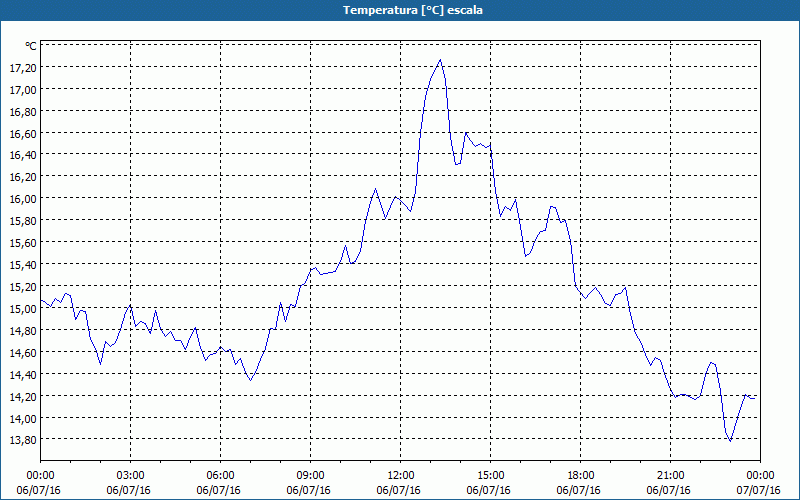The image size is (800, 500).
Task: Click the 18:00 time axis label
Action: tap(580, 476)
